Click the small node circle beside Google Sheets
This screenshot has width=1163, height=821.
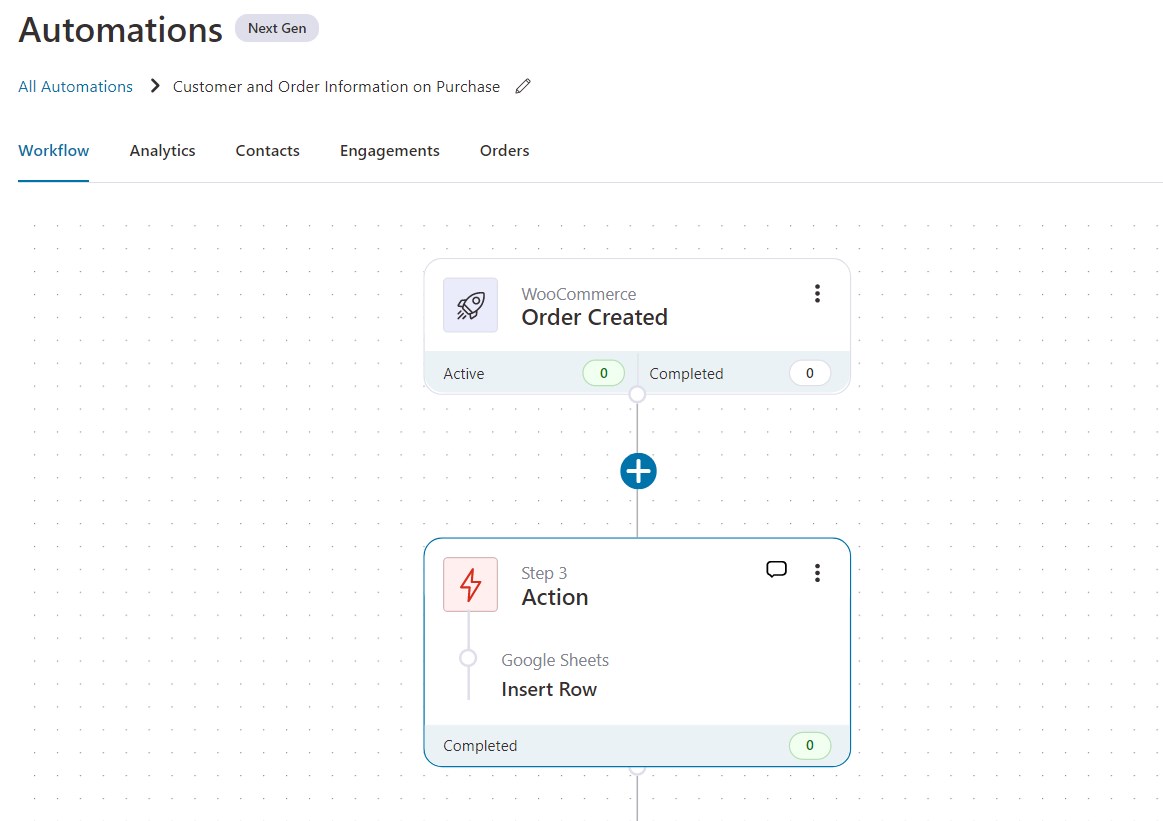(x=468, y=658)
